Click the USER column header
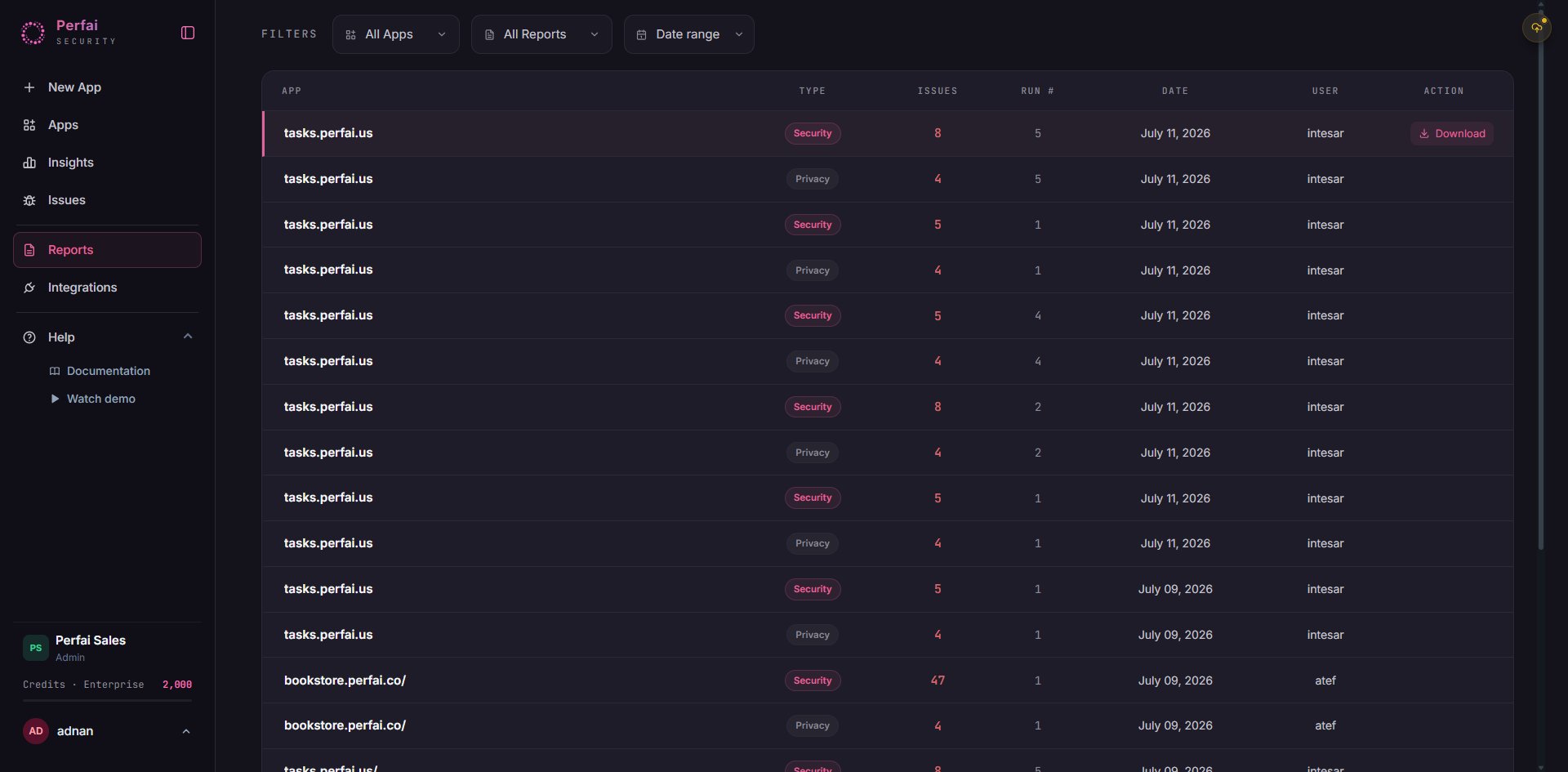 [x=1325, y=91]
